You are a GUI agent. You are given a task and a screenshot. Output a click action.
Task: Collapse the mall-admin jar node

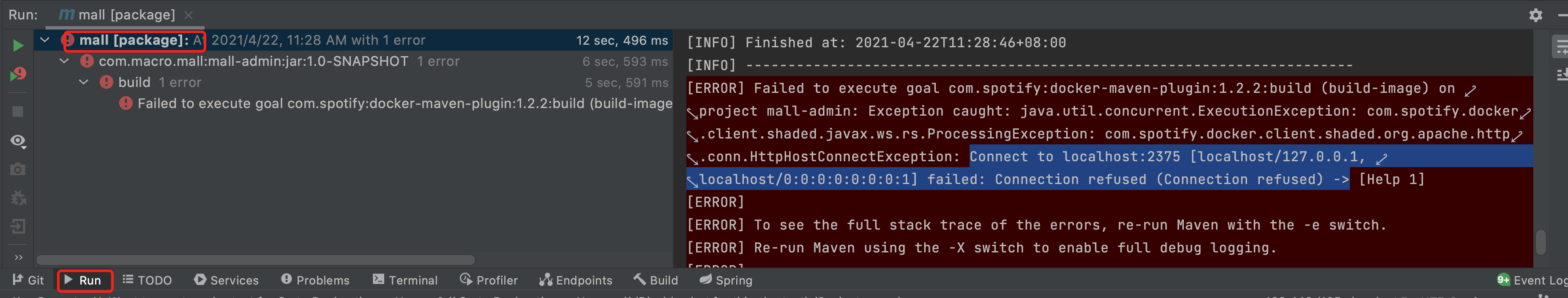pyautogui.click(x=65, y=61)
